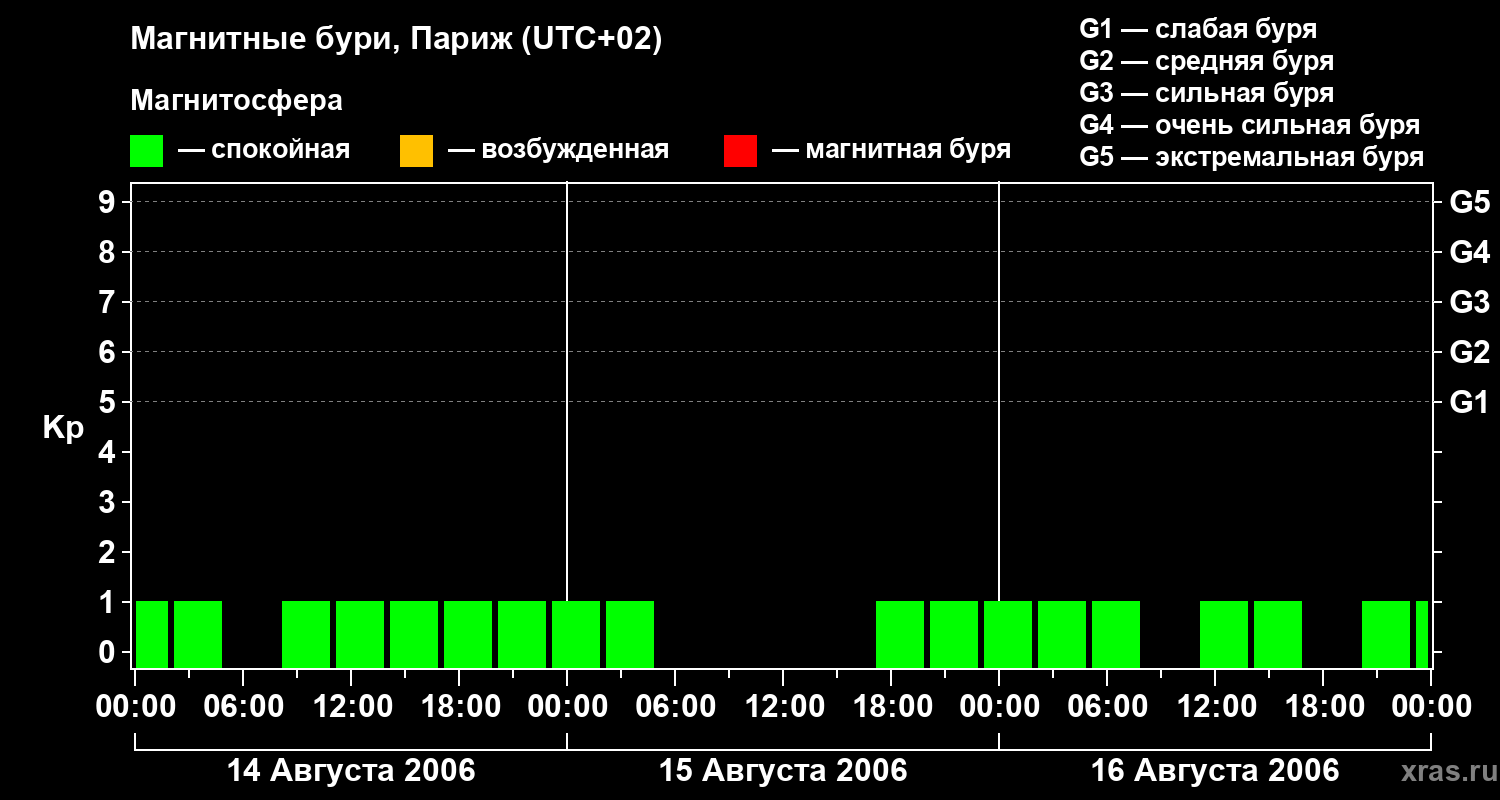
Task: Click the right-axis 'G5' storm level label
Action: tap(1470, 202)
